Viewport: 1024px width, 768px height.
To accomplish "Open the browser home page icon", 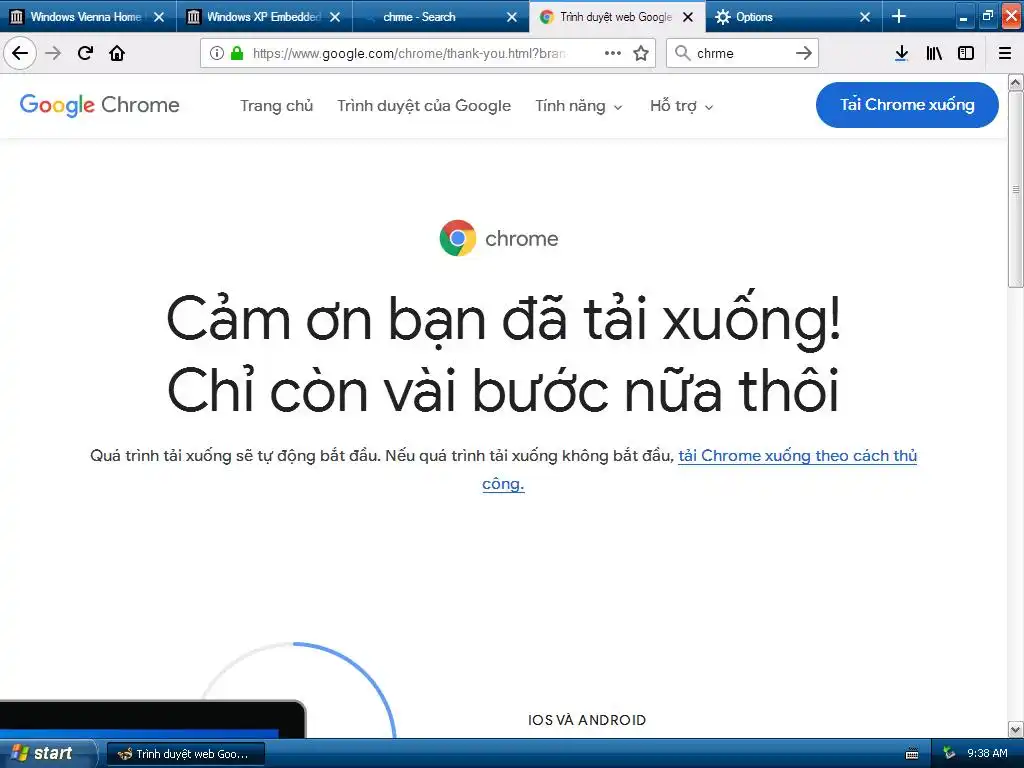I will pos(117,53).
